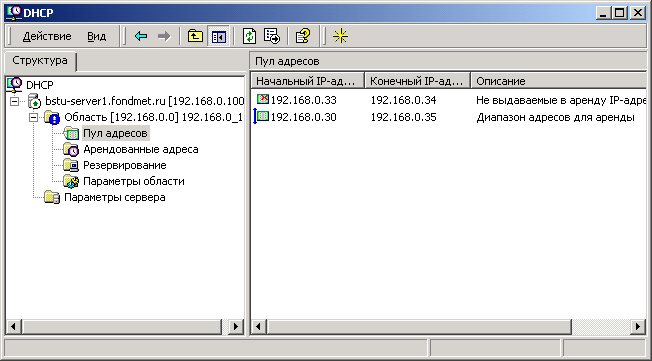Click the Back arrow toolbar icon
652x361 pixels.
(141, 37)
